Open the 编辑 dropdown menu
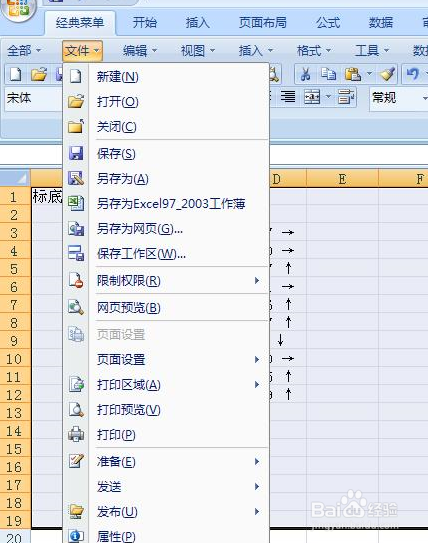 pyautogui.click(x=140, y=51)
